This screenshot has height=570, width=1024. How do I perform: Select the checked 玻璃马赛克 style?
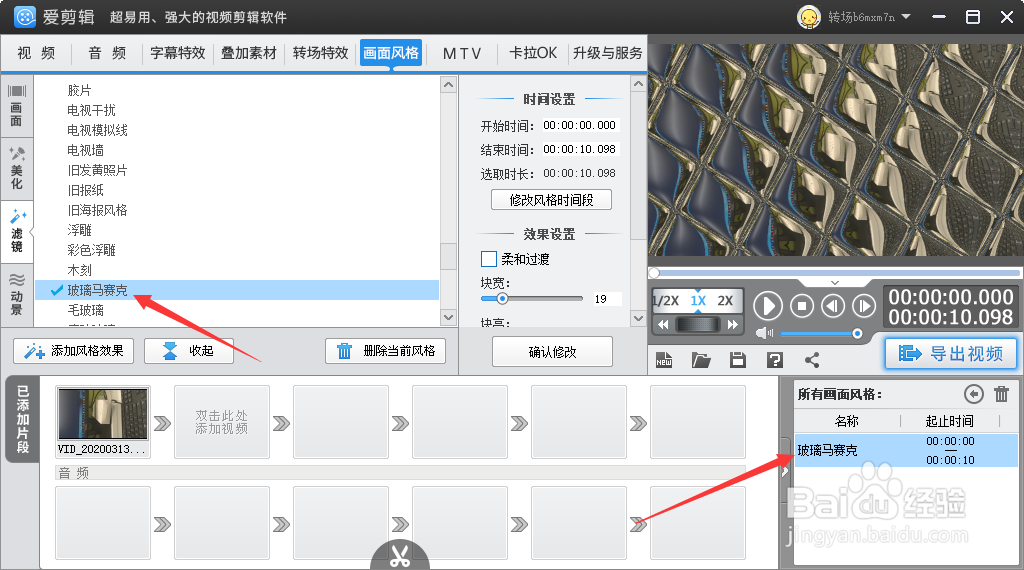[237, 290]
